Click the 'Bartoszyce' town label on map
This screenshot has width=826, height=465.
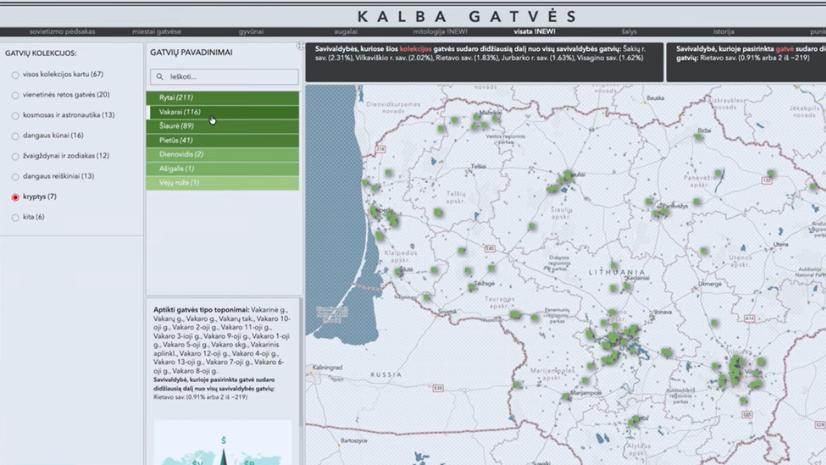(354, 441)
